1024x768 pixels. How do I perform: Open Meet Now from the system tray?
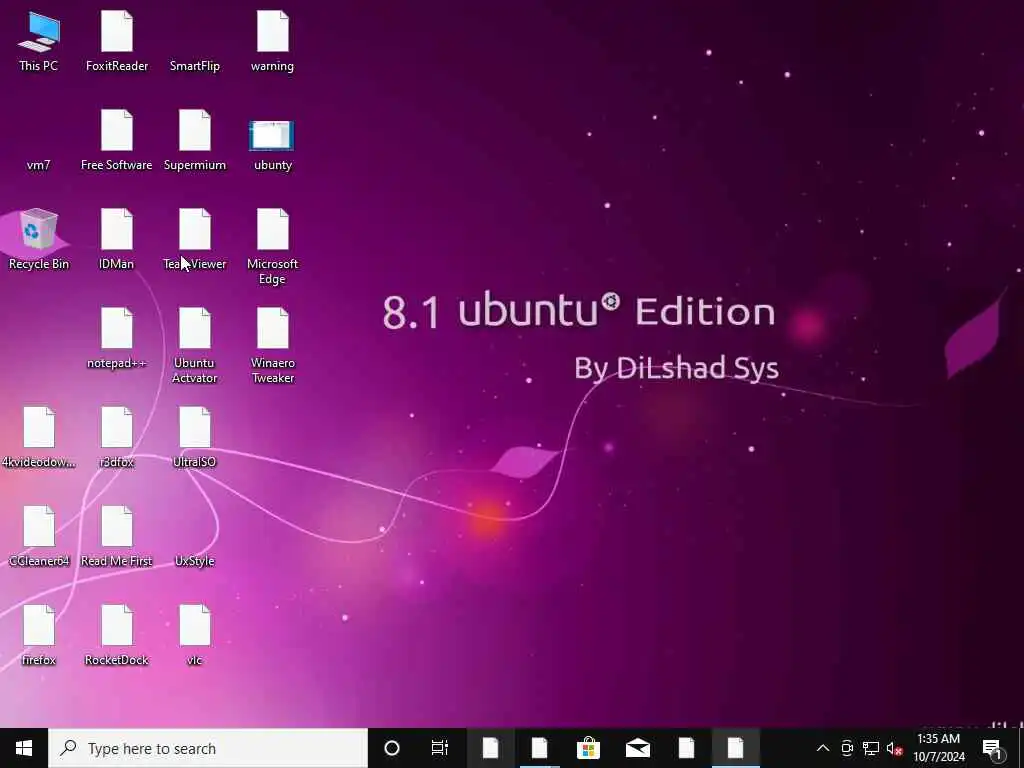point(847,748)
